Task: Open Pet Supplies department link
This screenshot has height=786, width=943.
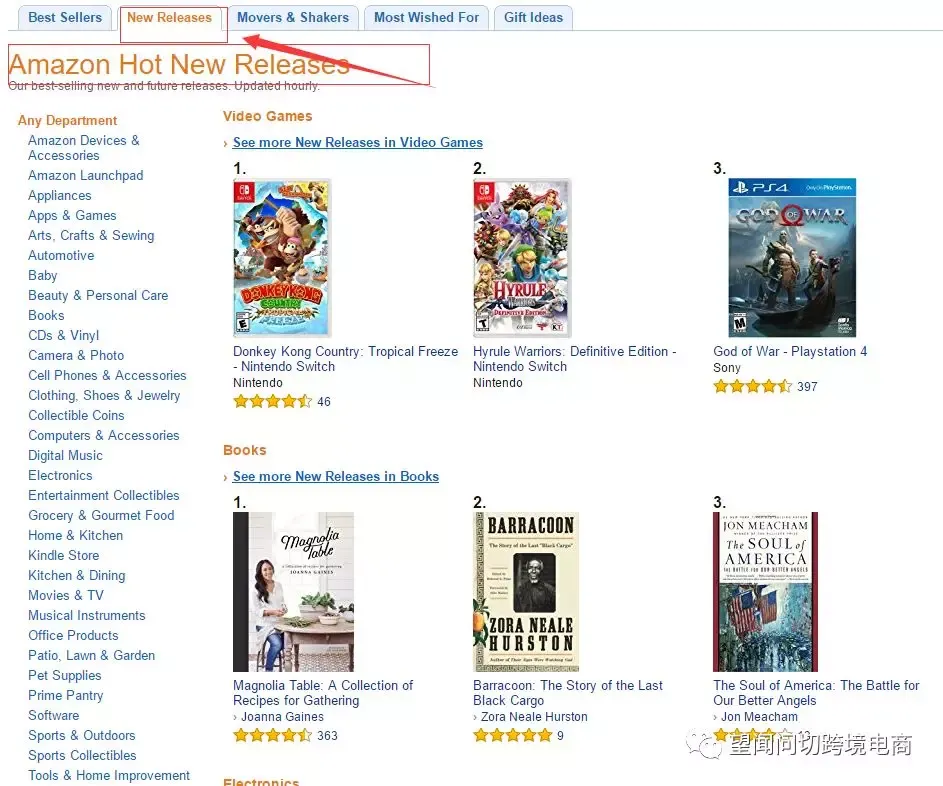Action: point(65,675)
